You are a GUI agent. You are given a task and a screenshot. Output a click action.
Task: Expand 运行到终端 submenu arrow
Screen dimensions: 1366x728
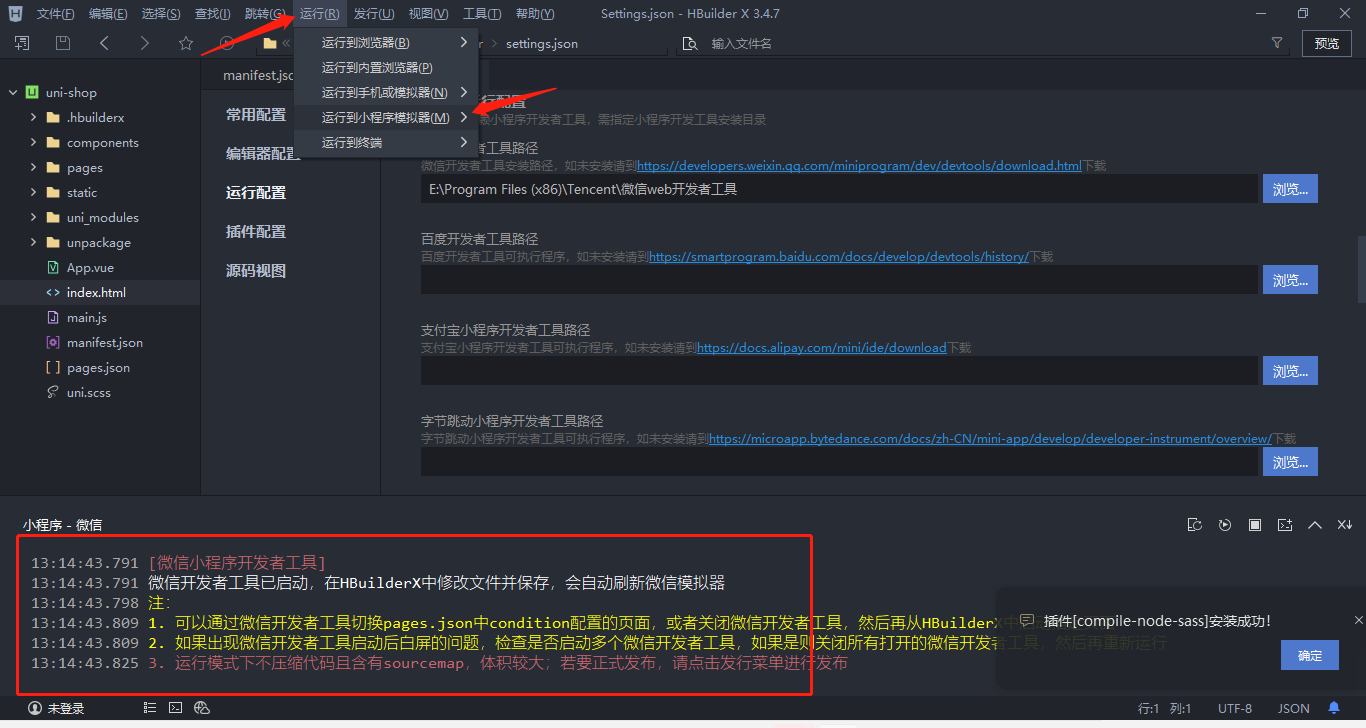pyautogui.click(x=464, y=142)
